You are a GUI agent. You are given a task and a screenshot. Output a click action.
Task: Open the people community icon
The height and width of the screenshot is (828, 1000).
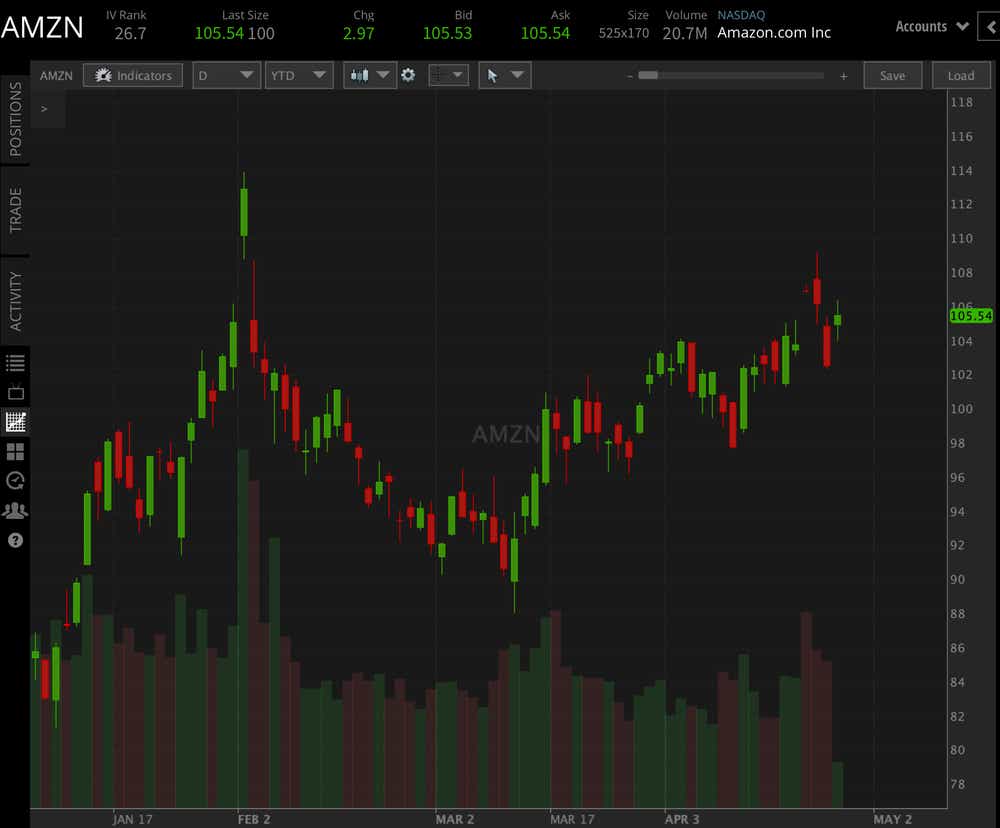pos(15,510)
